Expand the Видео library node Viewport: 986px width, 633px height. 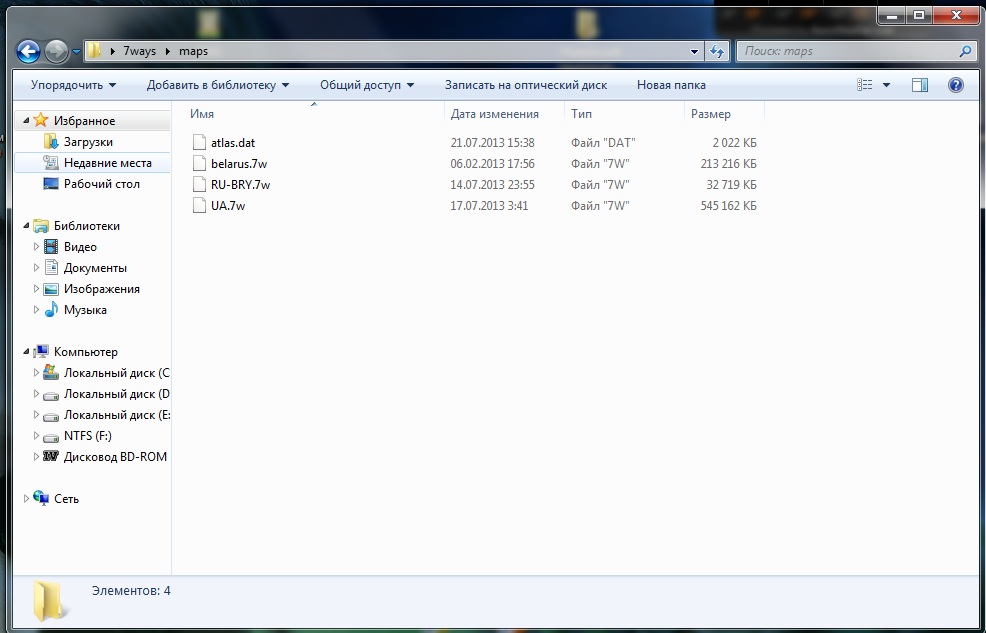click(37, 247)
